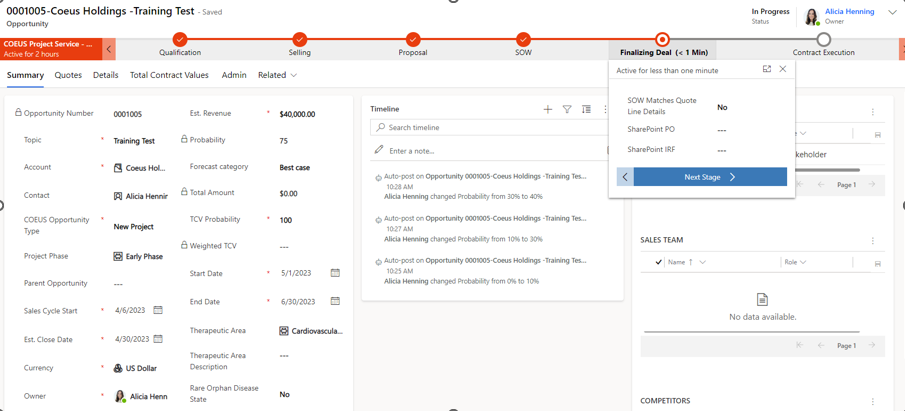
Task: Click the Alicia Henning owner avatar
Action: pyautogui.click(x=813, y=17)
